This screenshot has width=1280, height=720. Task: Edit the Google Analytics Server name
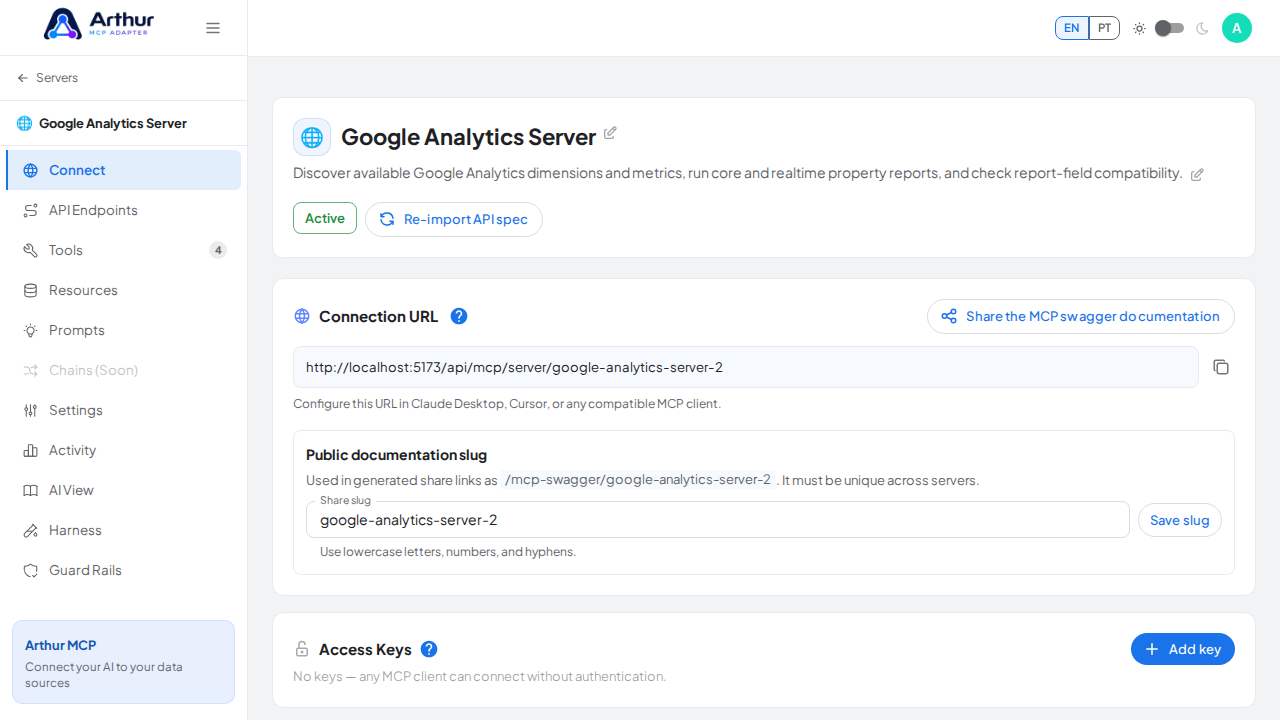pyautogui.click(x=610, y=133)
